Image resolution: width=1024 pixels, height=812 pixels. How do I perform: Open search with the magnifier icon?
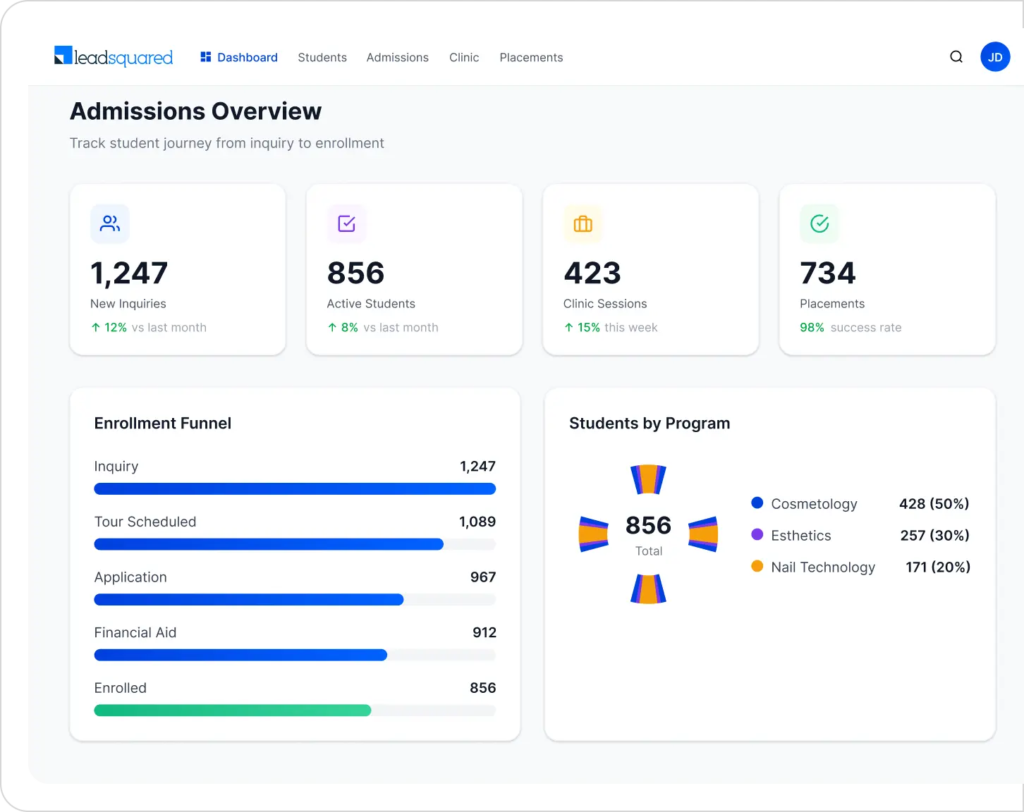coord(956,57)
